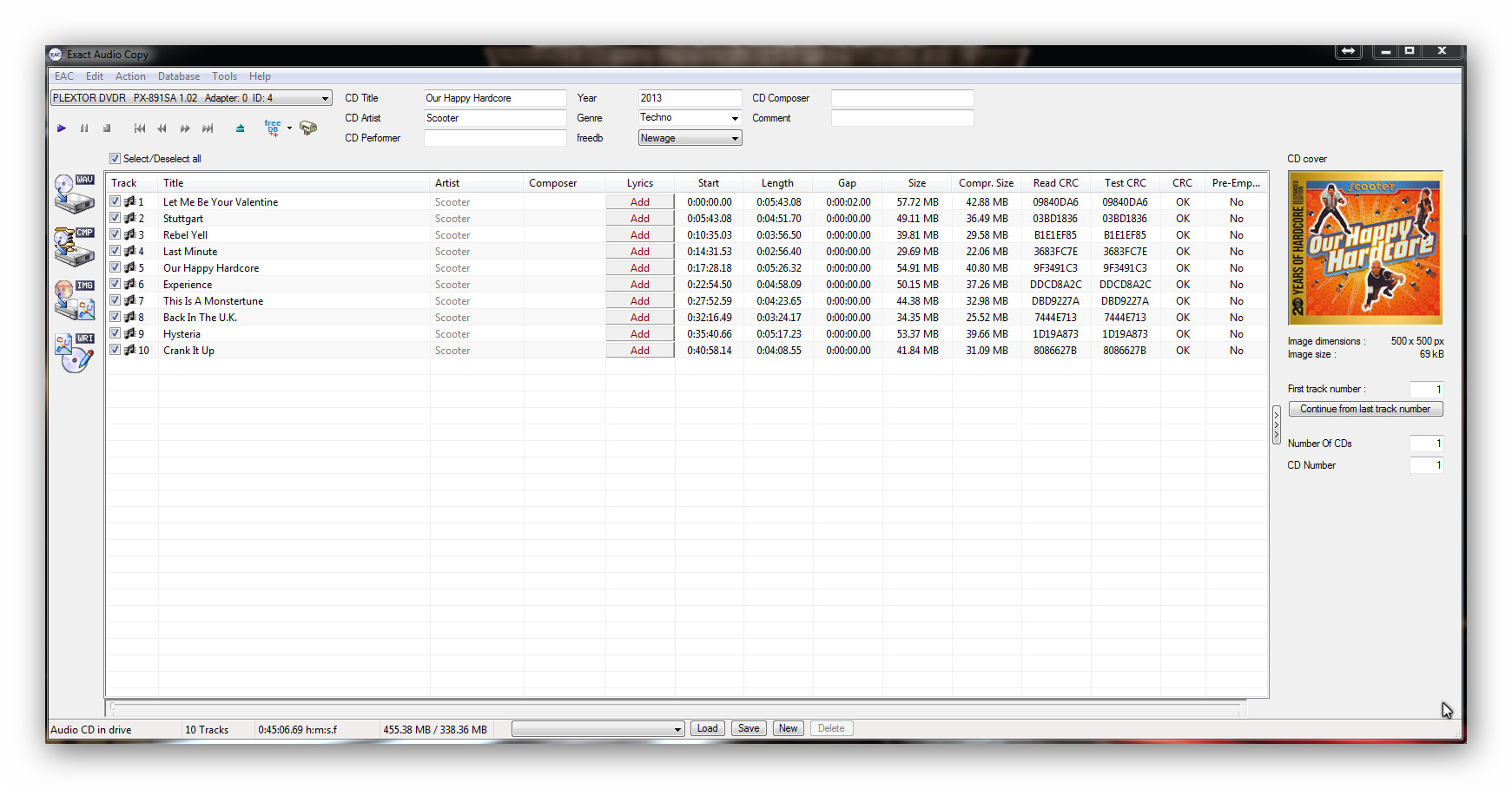Open the PLEXTOR DVDR drive dropdown

325,98
